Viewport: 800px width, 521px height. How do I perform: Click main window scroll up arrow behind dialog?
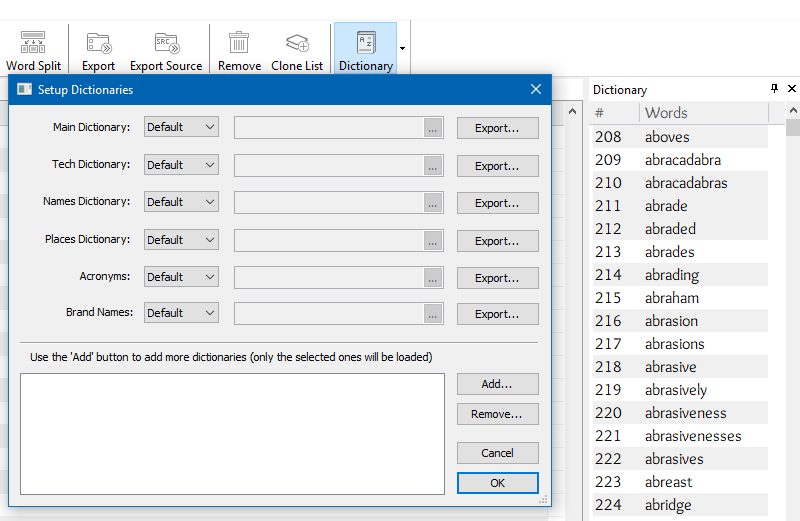pyautogui.click(x=572, y=111)
